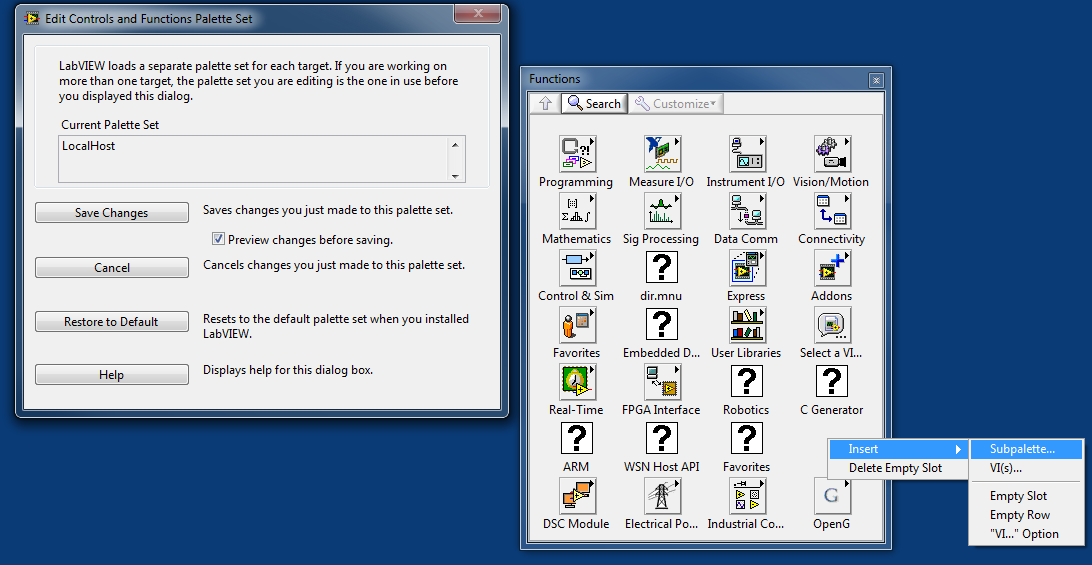This screenshot has width=1092, height=565.
Task: Choose Delete Empty Slot menu entry
Action: [898, 468]
